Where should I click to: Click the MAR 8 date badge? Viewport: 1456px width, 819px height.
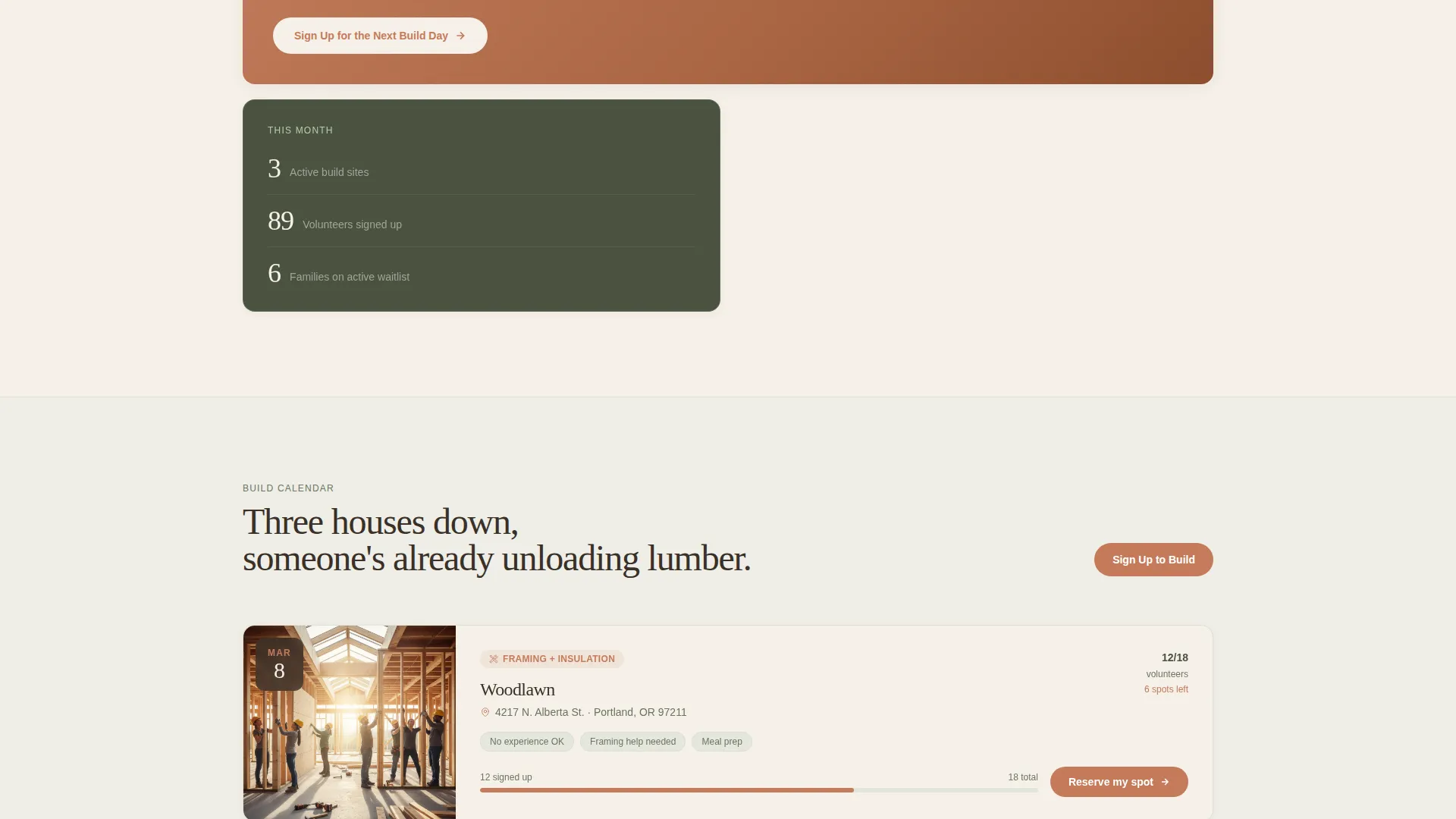(279, 664)
